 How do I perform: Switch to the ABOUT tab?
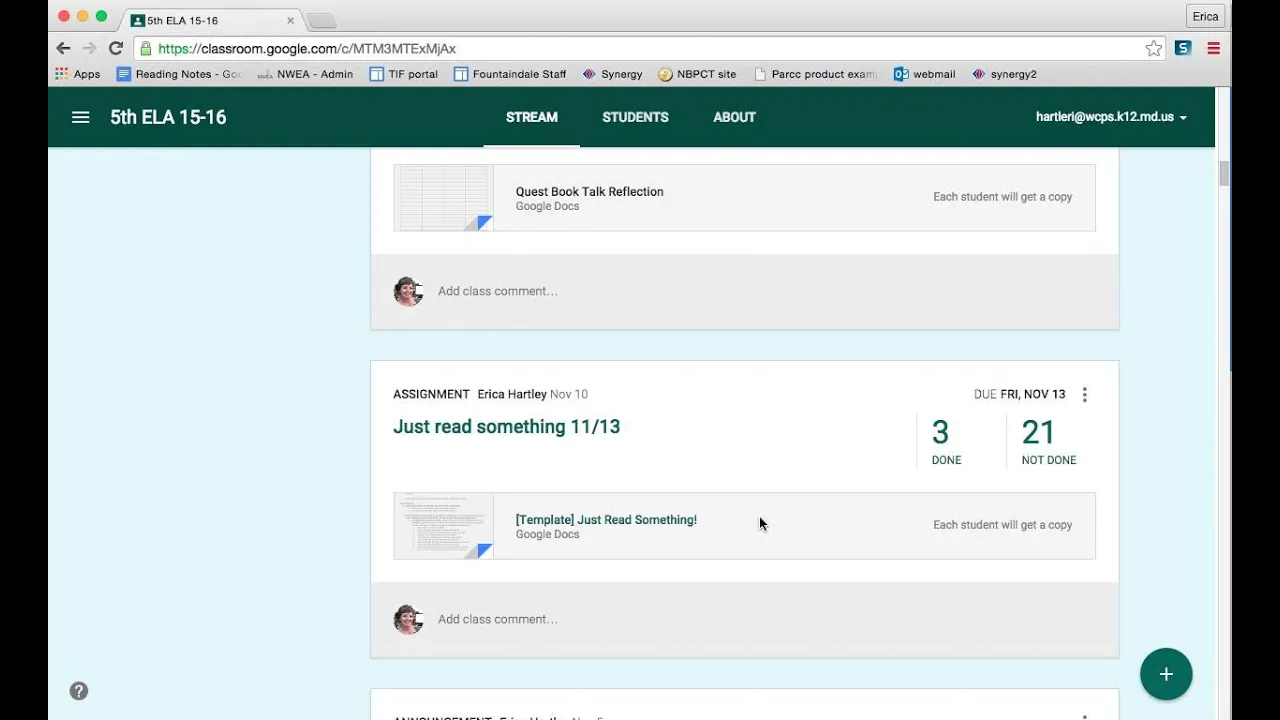pos(734,117)
